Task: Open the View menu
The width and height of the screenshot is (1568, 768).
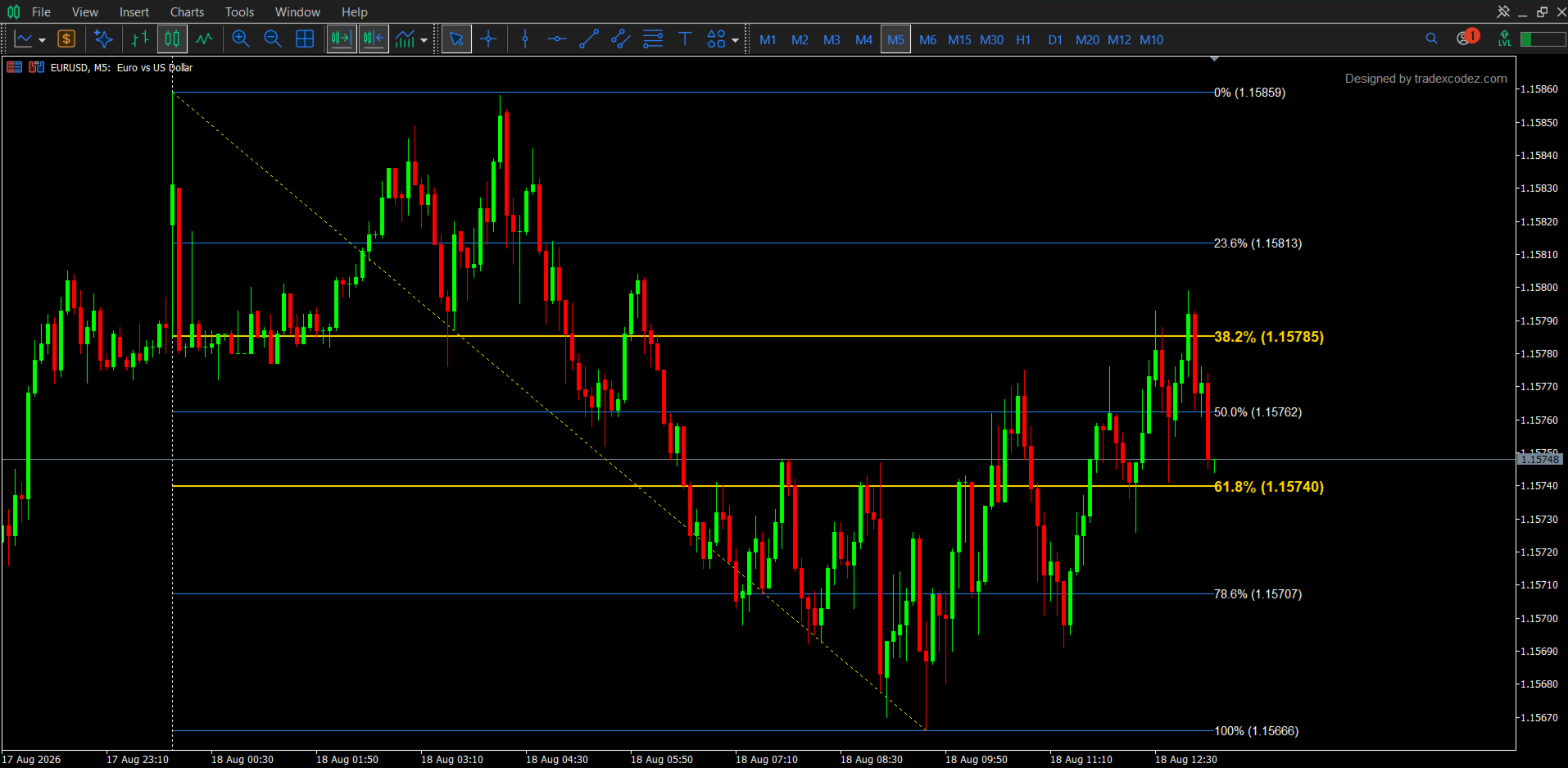Action: [85, 11]
